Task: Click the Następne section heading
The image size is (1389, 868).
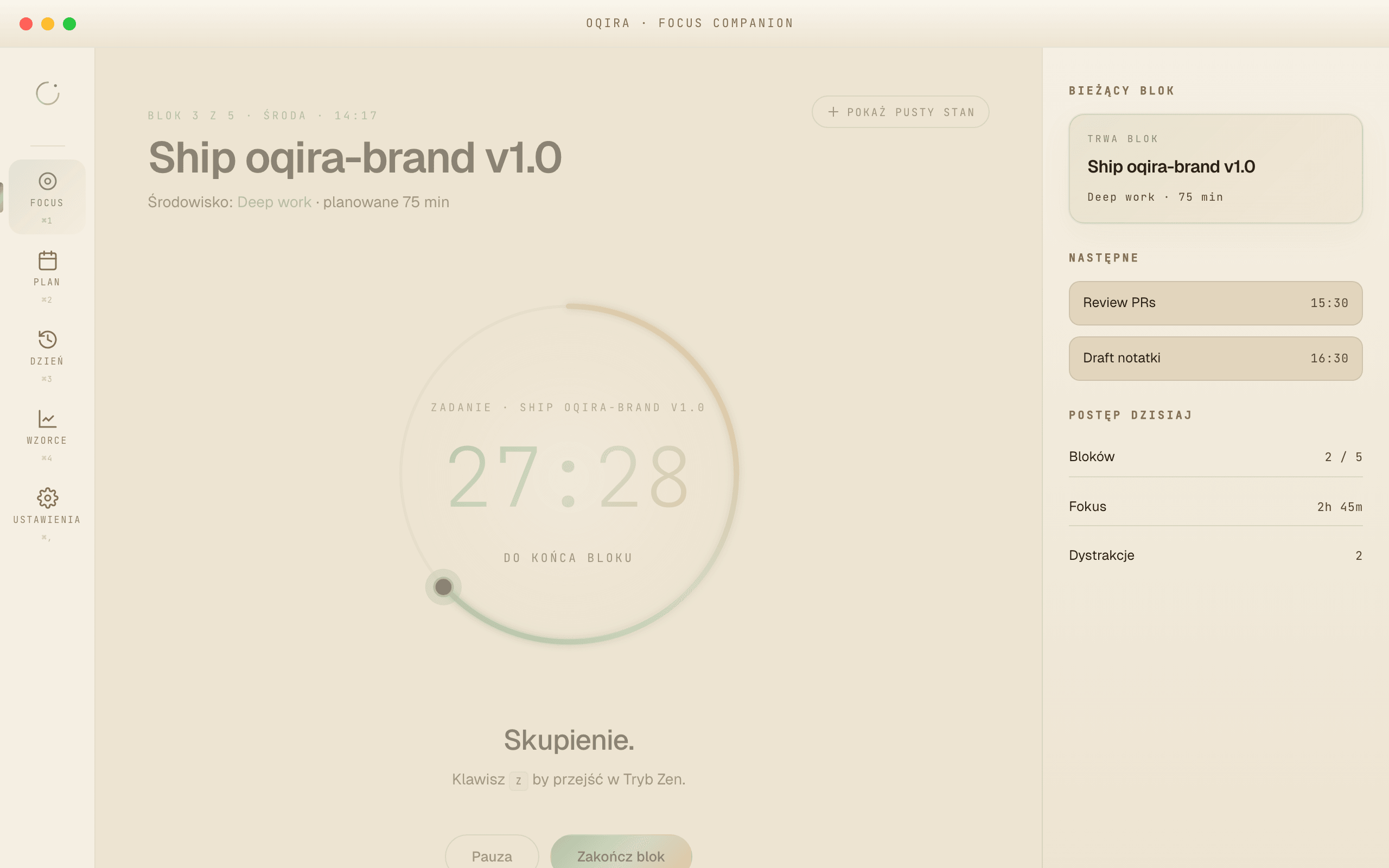Action: 1104,258
